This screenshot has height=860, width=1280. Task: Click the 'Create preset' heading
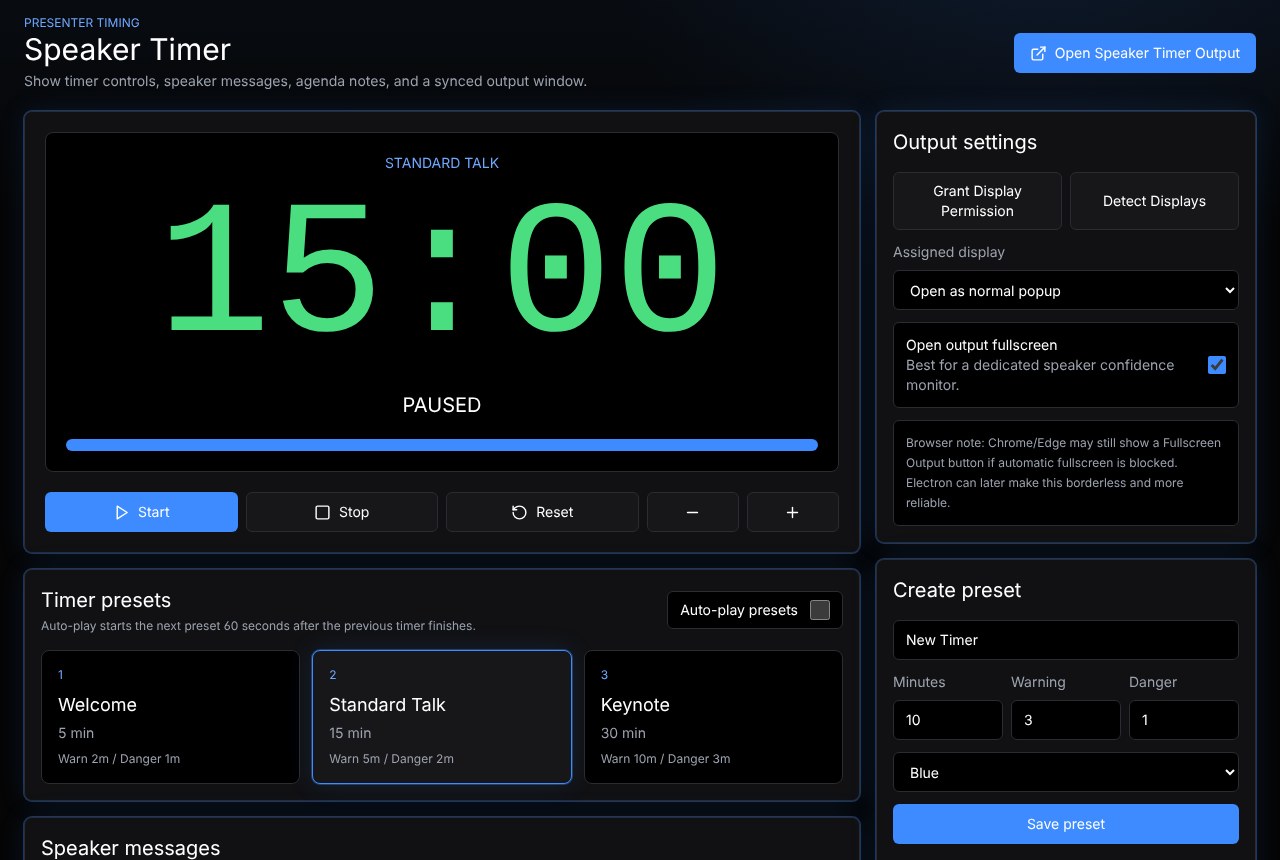(x=957, y=590)
